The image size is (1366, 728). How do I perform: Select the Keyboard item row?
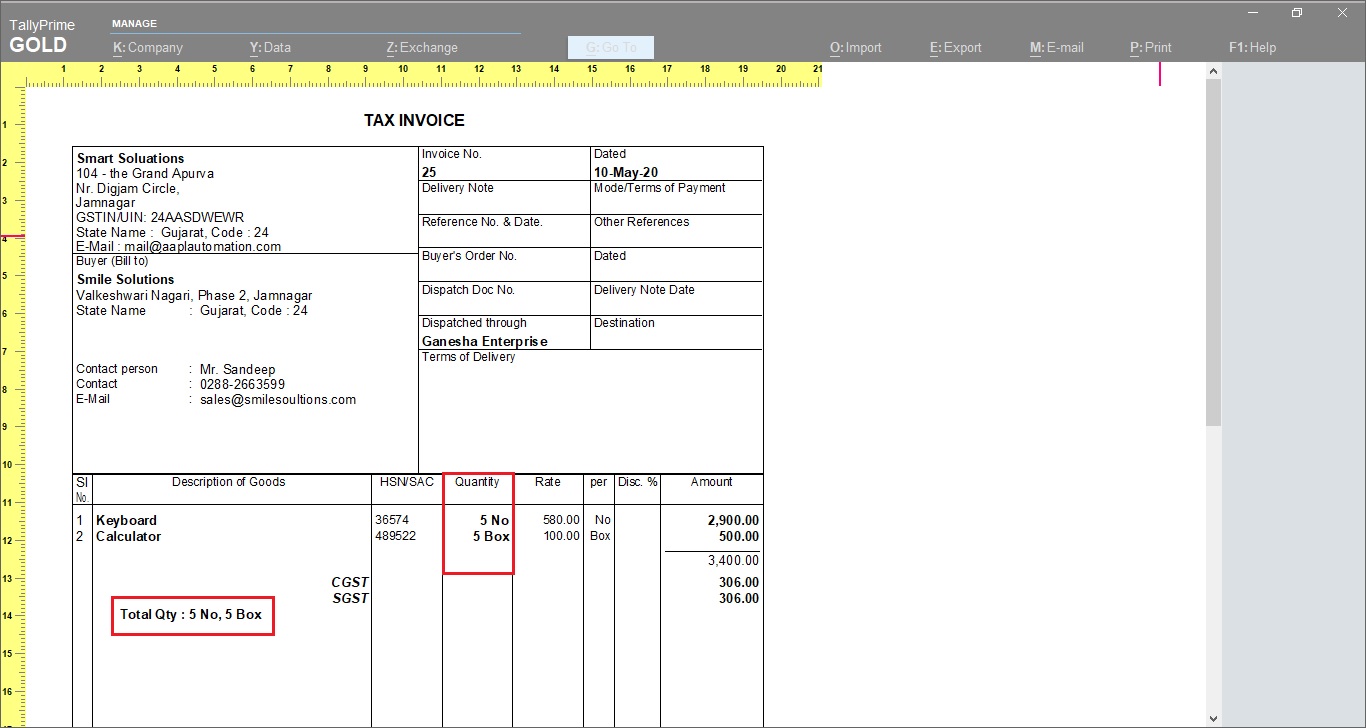[126, 520]
